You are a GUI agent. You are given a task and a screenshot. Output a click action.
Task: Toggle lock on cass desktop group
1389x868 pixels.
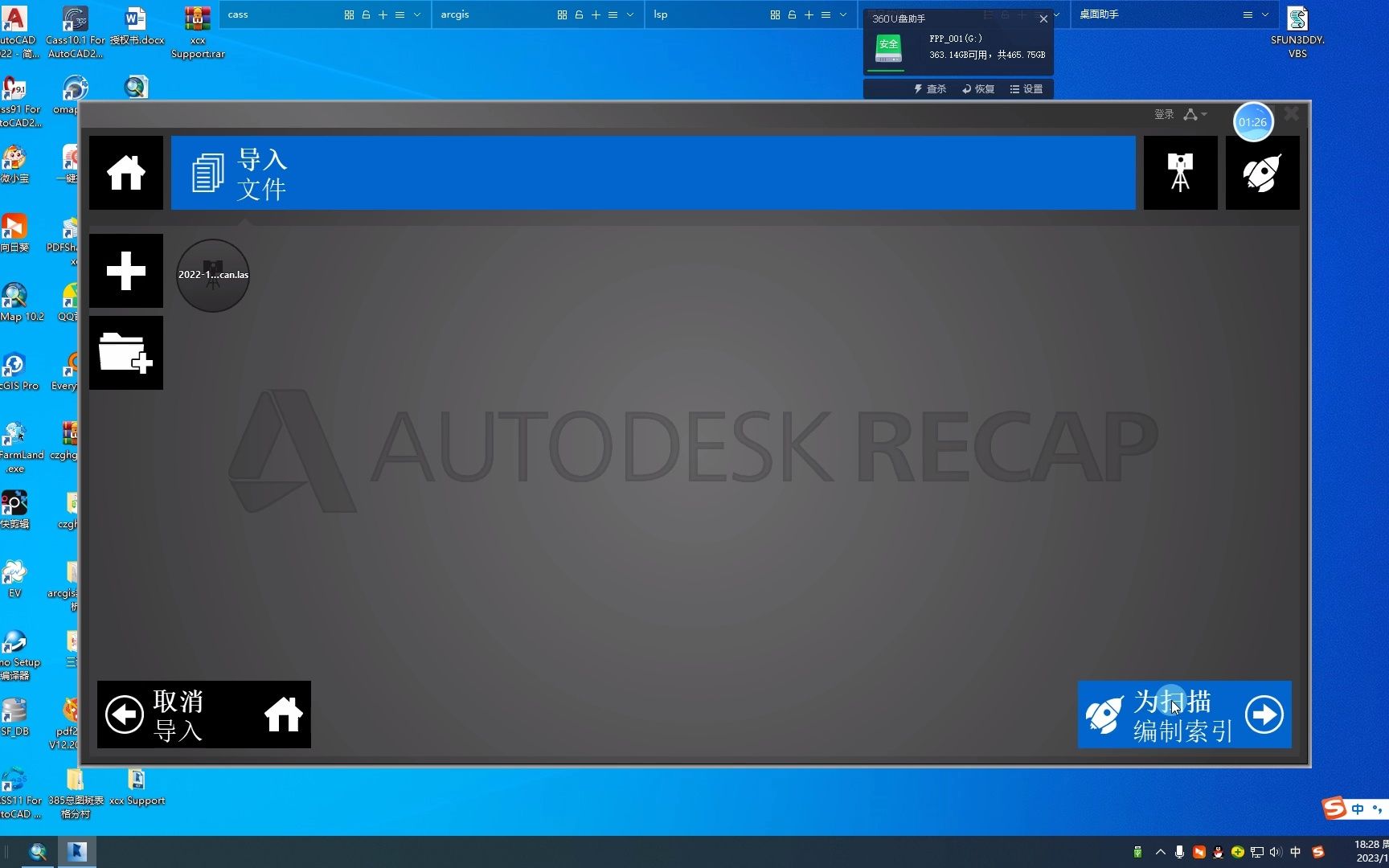click(366, 14)
